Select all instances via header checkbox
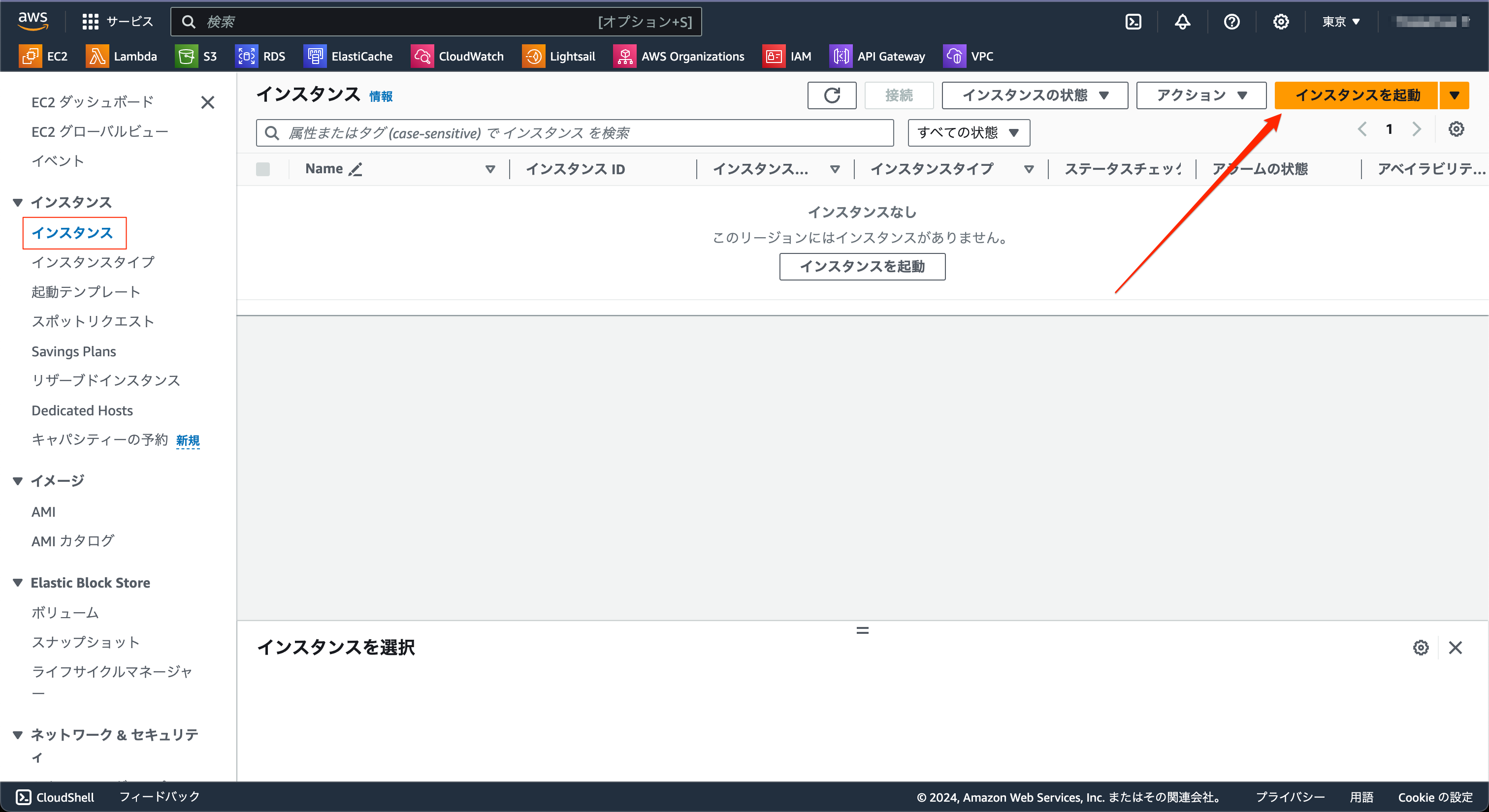The height and width of the screenshot is (812, 1489). coord(263,169)
